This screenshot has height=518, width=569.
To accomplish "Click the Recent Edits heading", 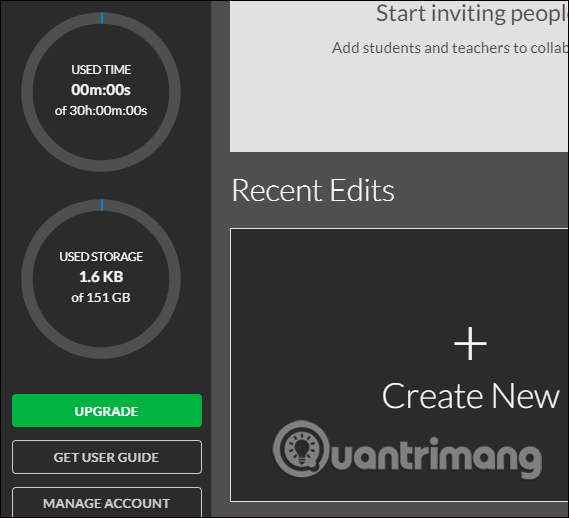I will [x=313, y=190].
